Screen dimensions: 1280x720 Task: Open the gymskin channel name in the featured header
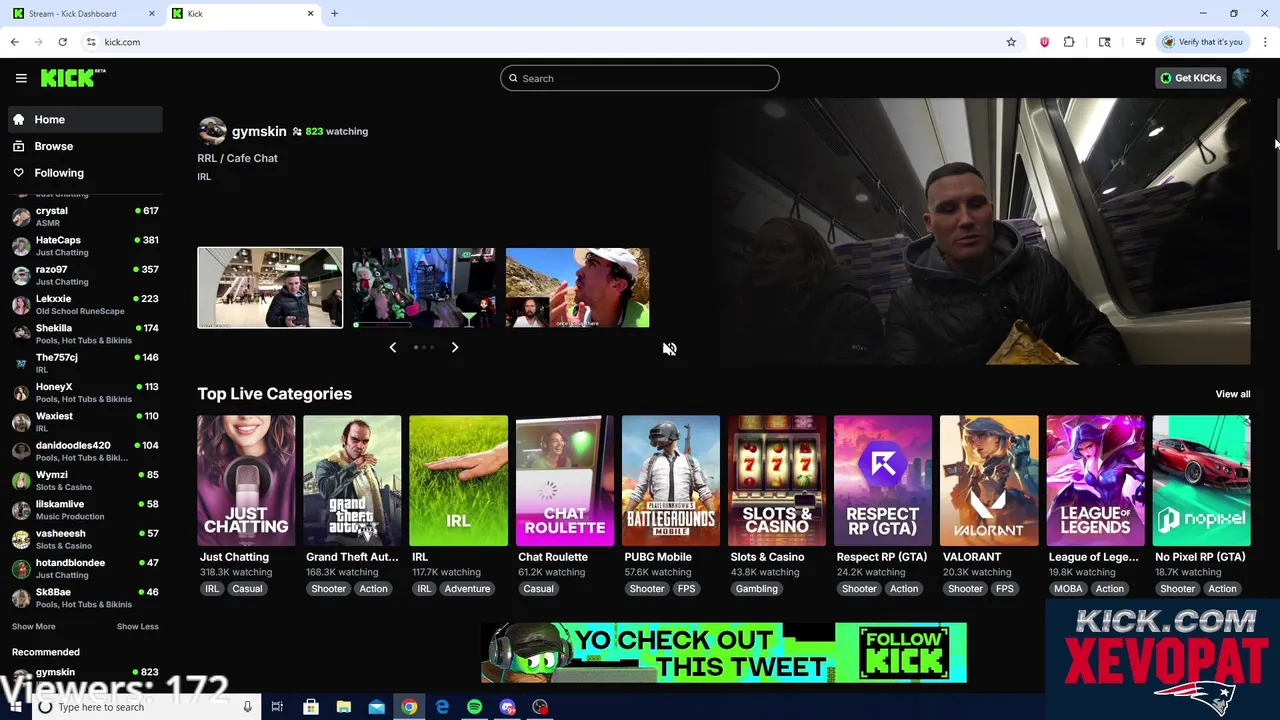259,131
